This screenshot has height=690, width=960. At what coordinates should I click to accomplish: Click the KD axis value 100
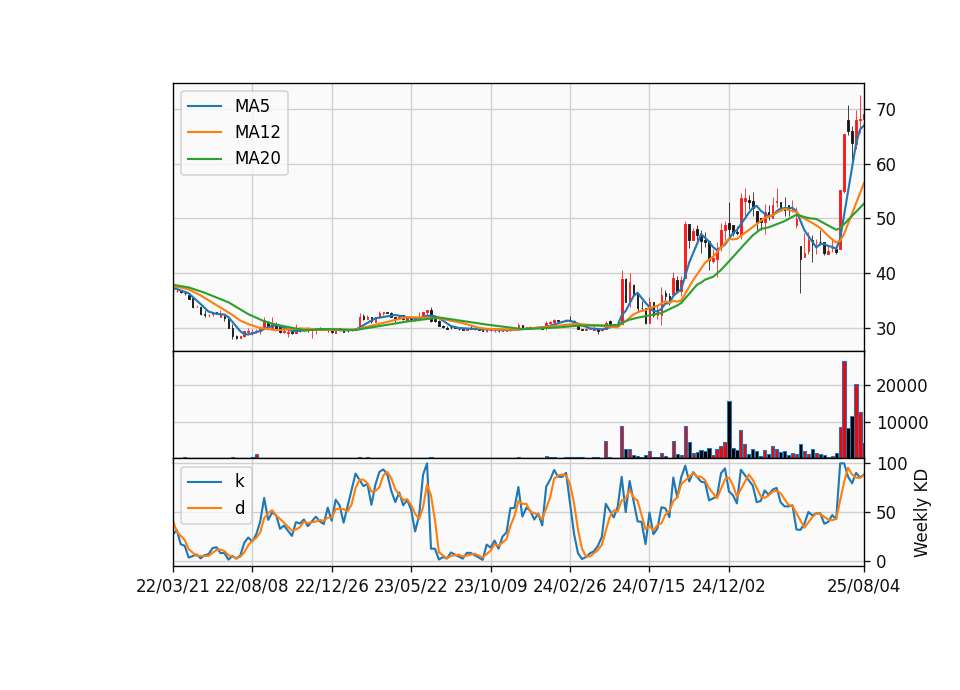pos(891,464)
